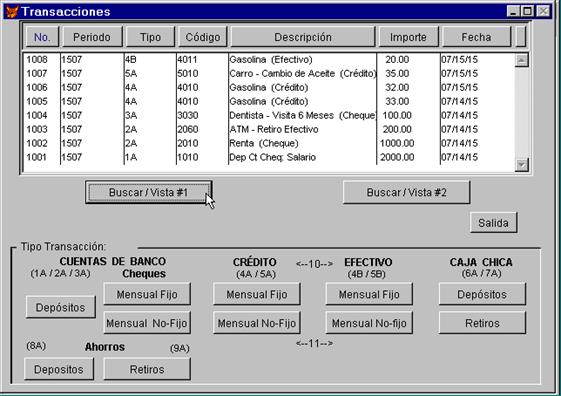Click code 3030 in the list

tap(188, 115)
